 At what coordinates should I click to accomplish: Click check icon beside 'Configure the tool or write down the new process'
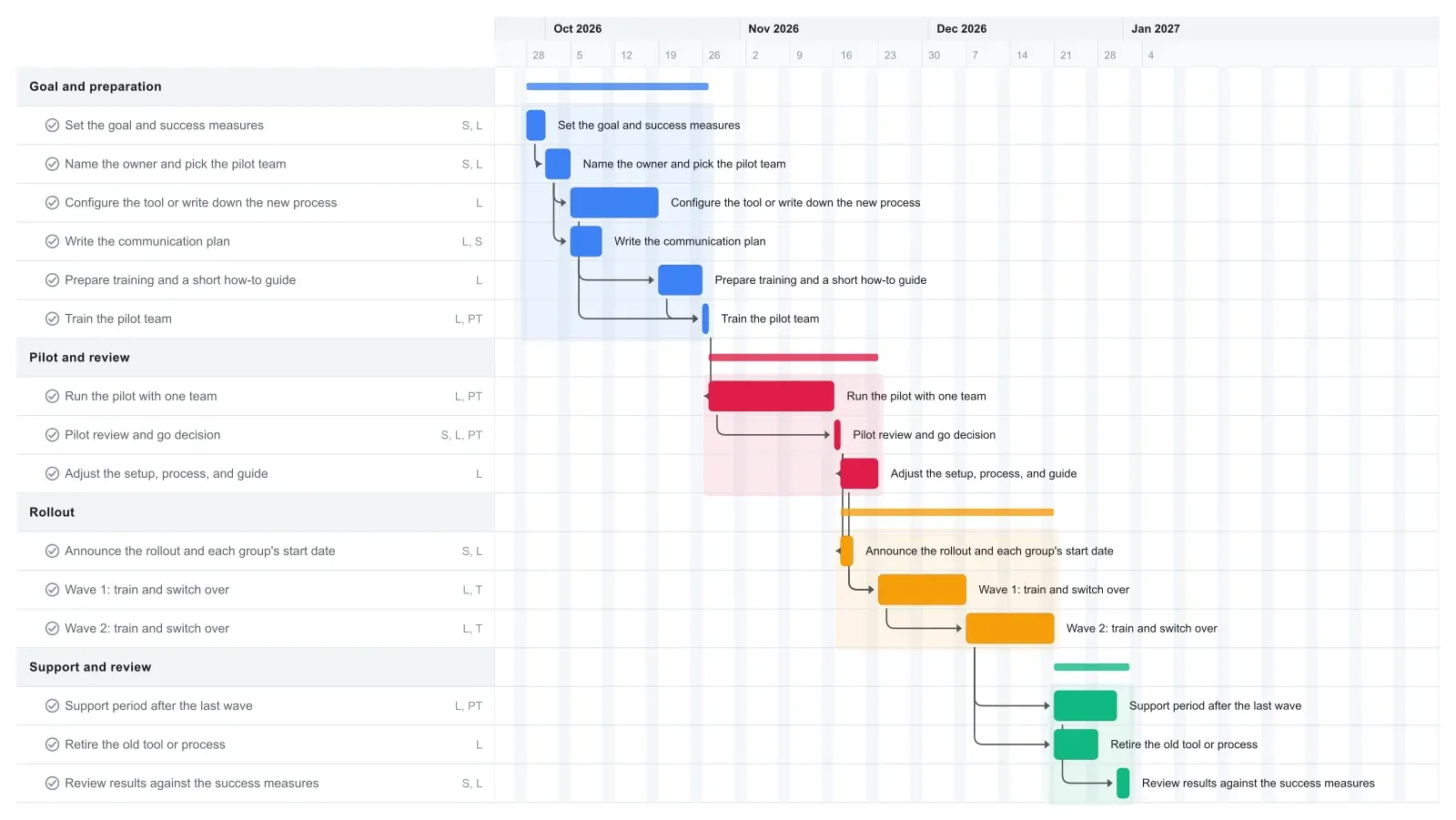pos(53,203)
